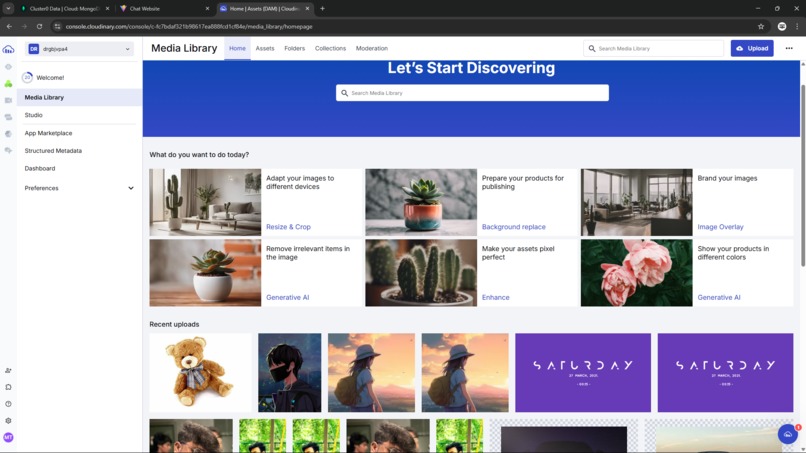Switch to the Chat Website browser tab
806x453 pixels.
[x=164, y=8]
